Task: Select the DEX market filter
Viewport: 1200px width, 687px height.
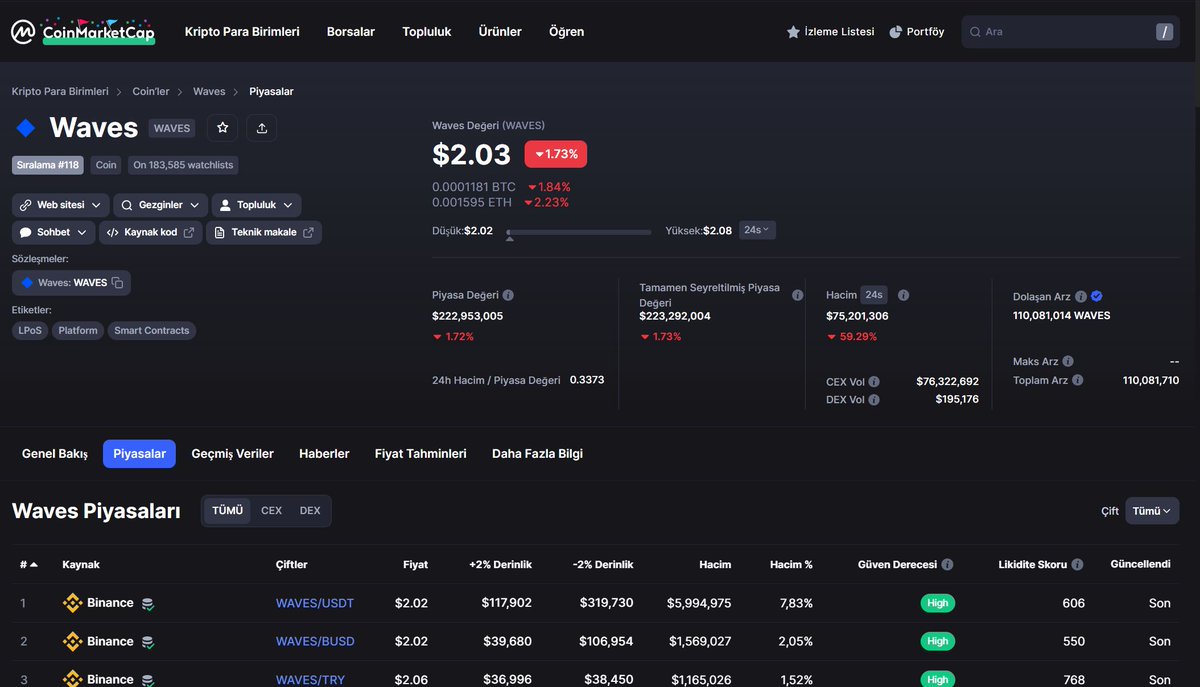Action: point(310,510)
